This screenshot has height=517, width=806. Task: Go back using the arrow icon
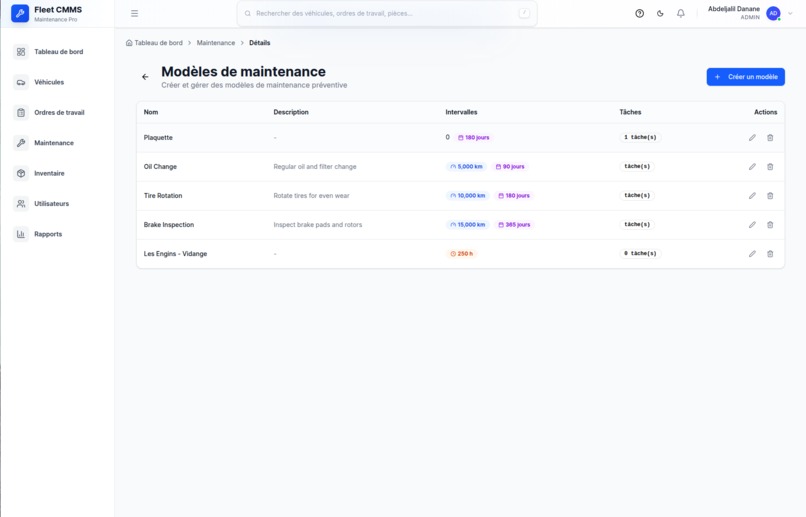click(145, 77)
